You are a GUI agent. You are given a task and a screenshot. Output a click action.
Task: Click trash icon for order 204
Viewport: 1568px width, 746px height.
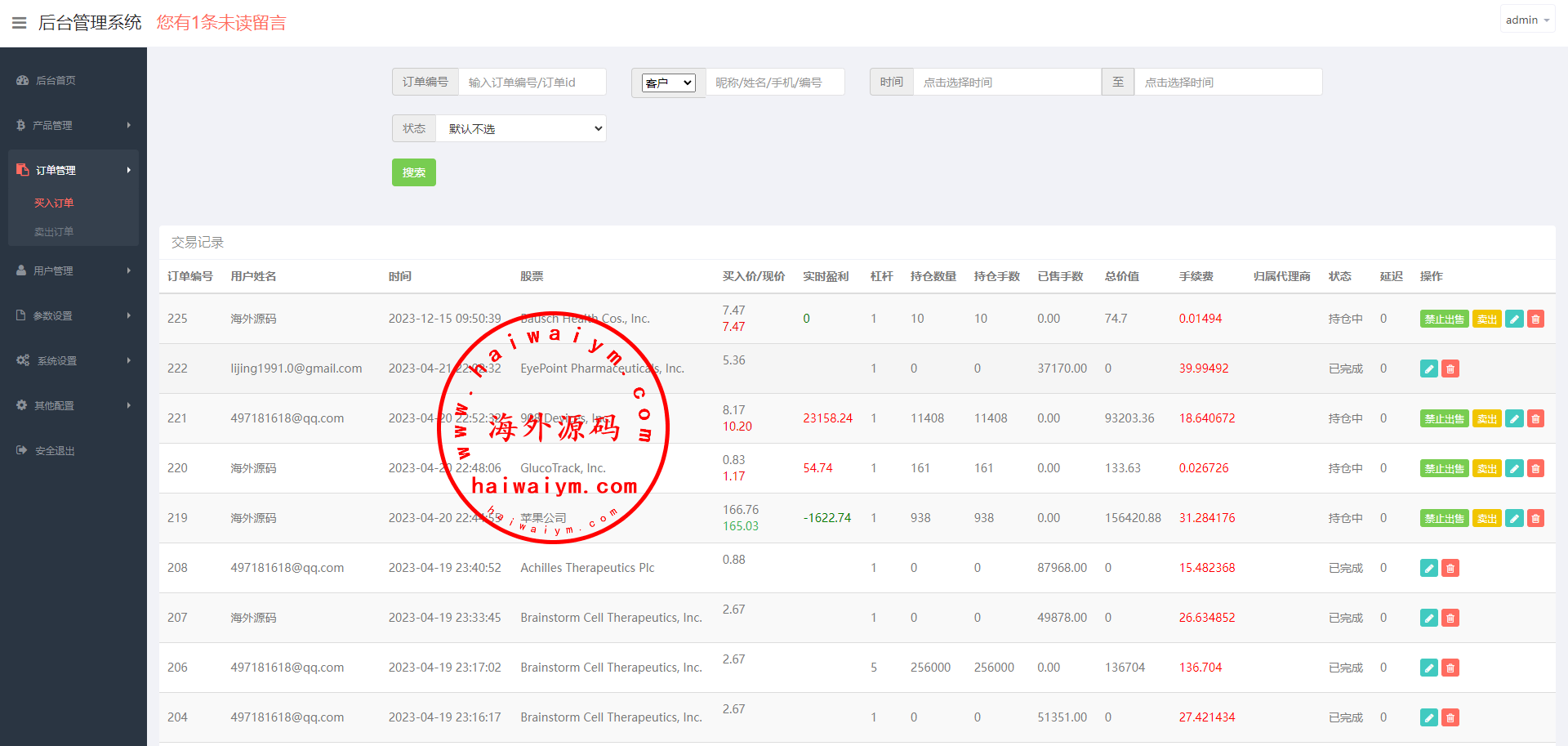click(x=1450, y=718)
